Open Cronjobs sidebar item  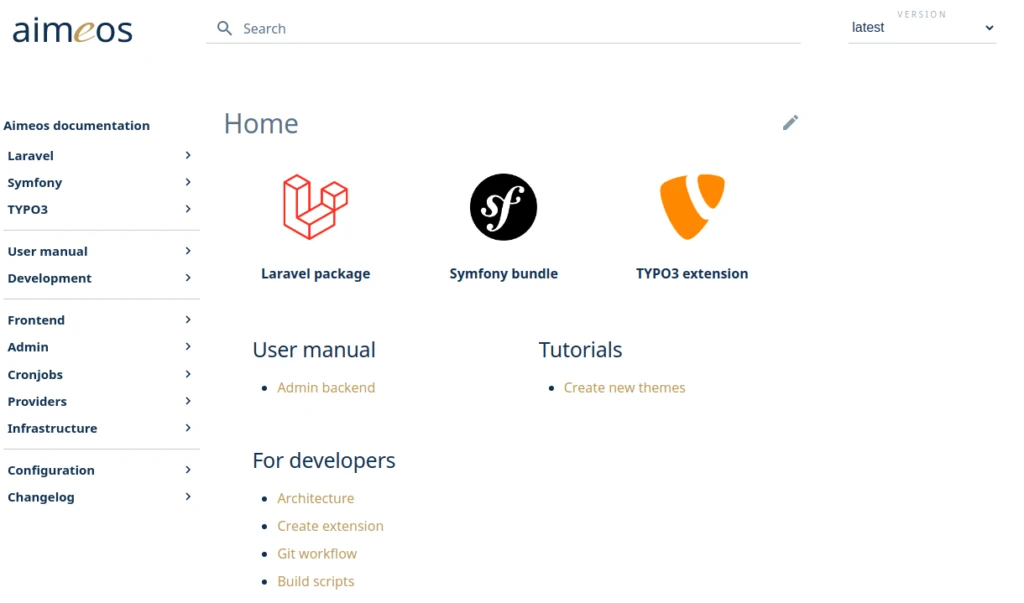(35, 374)
